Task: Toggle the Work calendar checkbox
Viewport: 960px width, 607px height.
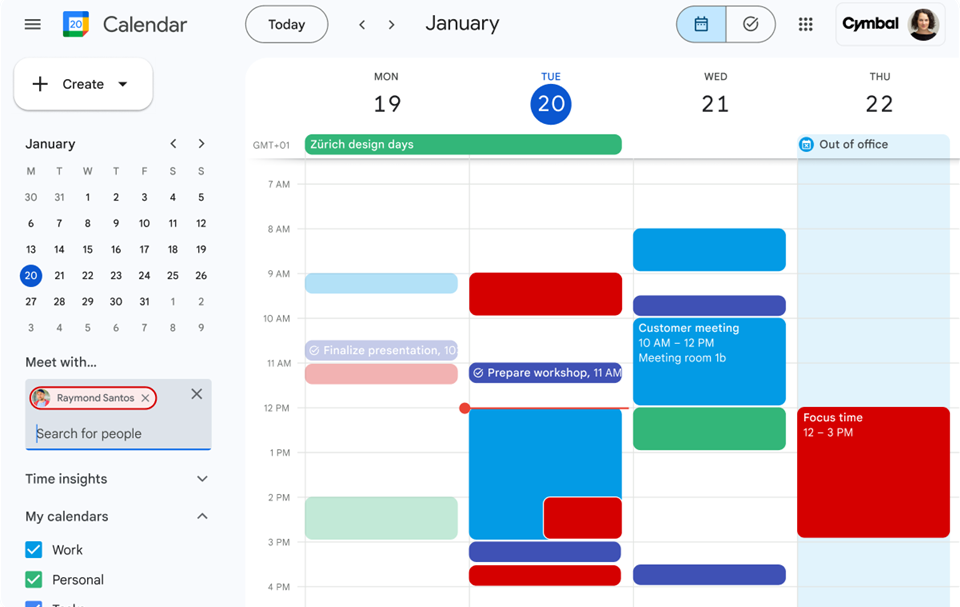Action: pyautogui.click(x=34, y=549)
